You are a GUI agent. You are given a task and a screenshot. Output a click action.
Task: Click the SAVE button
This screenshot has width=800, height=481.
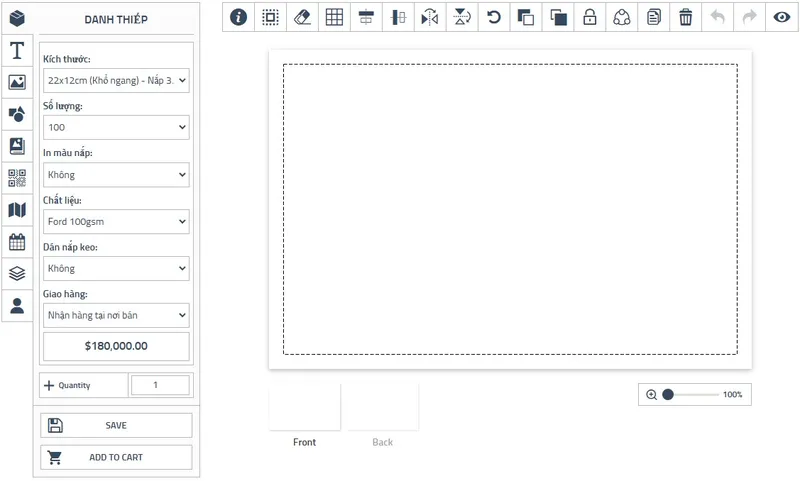click(116, 425)
